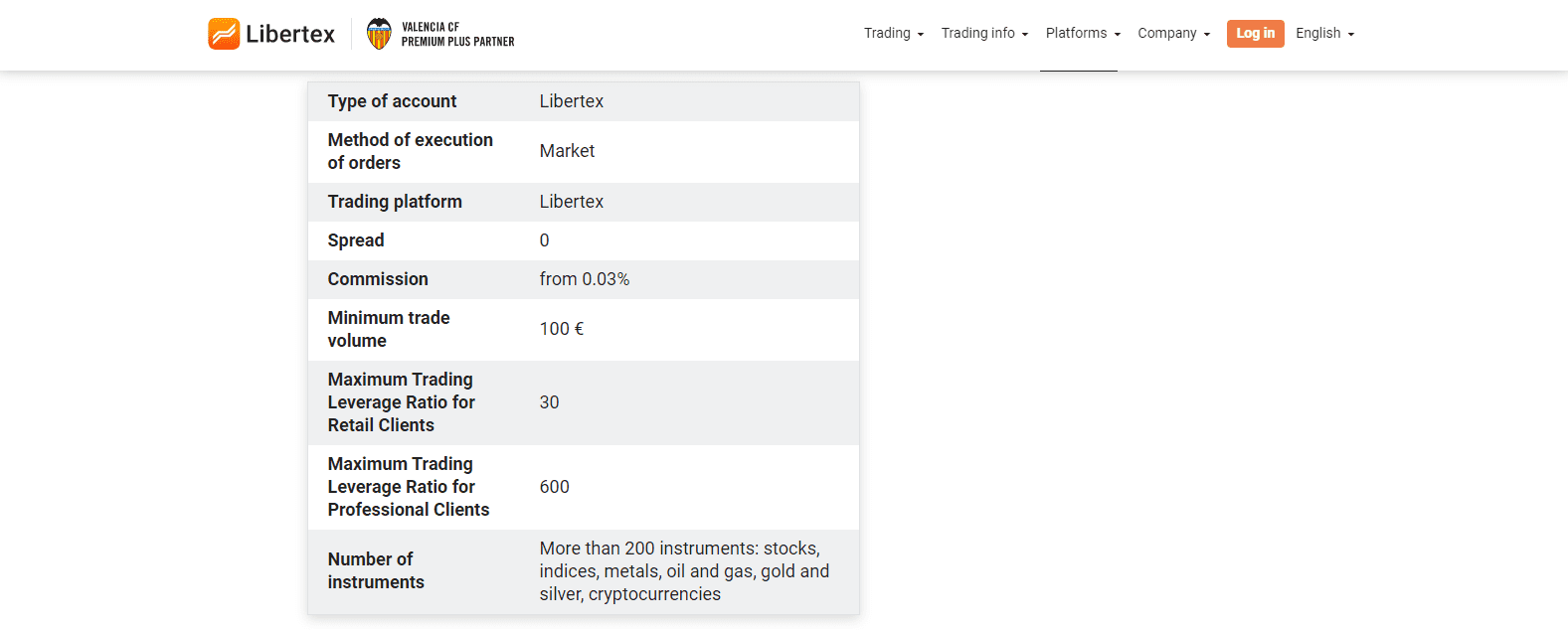Click the Valencia CF crest icon

pos(379,34)
